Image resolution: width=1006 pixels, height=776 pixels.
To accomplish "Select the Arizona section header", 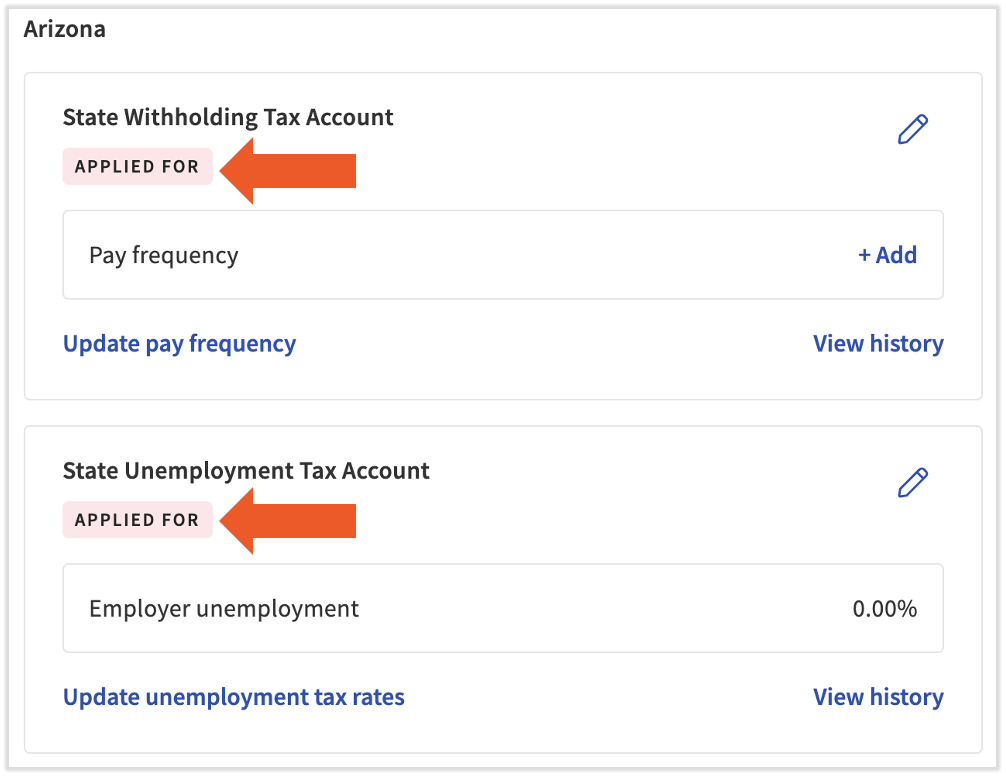I will (64, 29).
